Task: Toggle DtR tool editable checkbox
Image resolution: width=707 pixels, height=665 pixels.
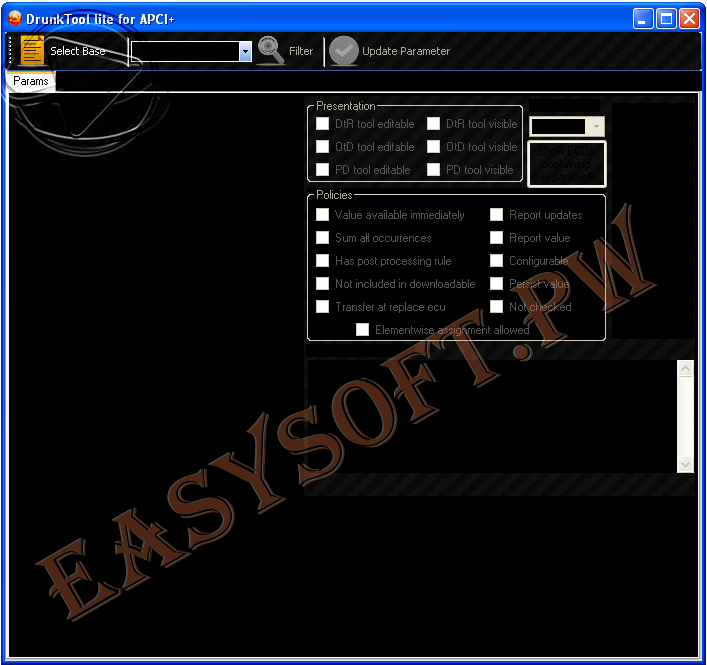Action: point(322,124)
